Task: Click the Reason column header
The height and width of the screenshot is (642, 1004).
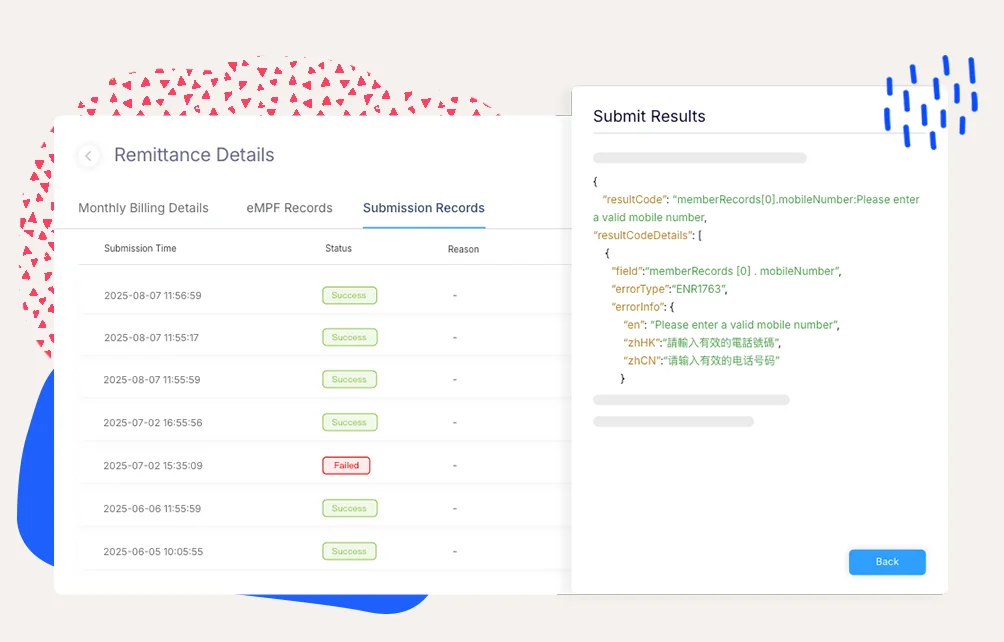Action: [463, 249]
